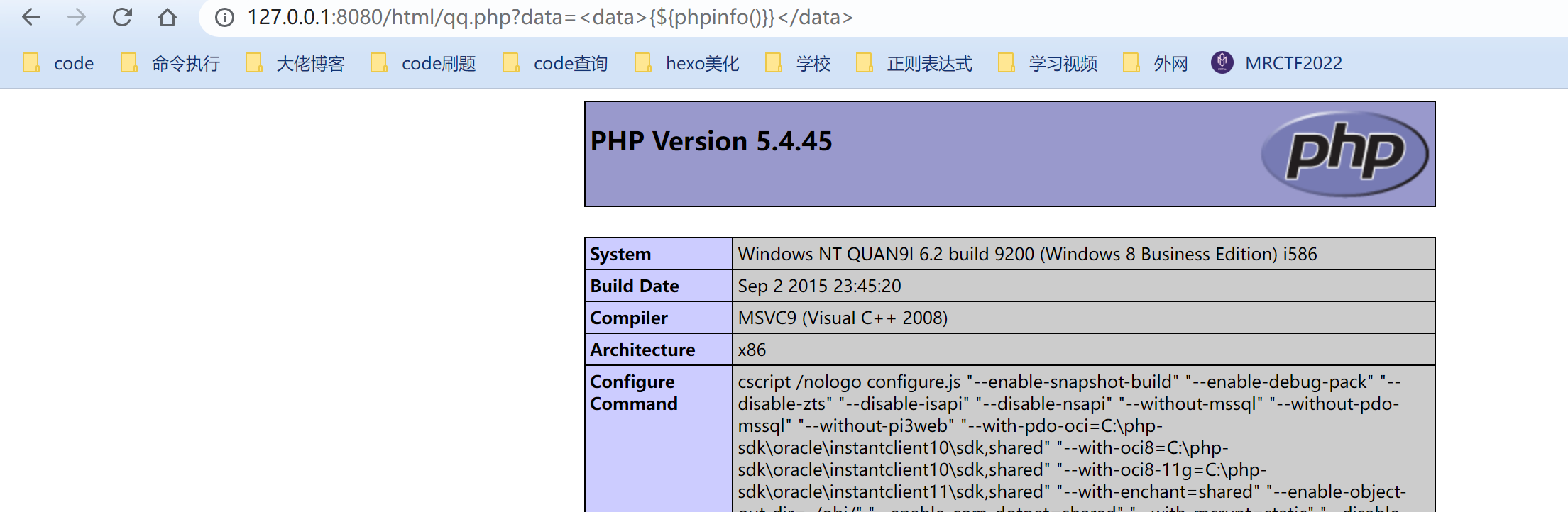The image size is (1568, 512).
Task: Open the 命令执行 bookmark folder
Action: tap(170, 63)
